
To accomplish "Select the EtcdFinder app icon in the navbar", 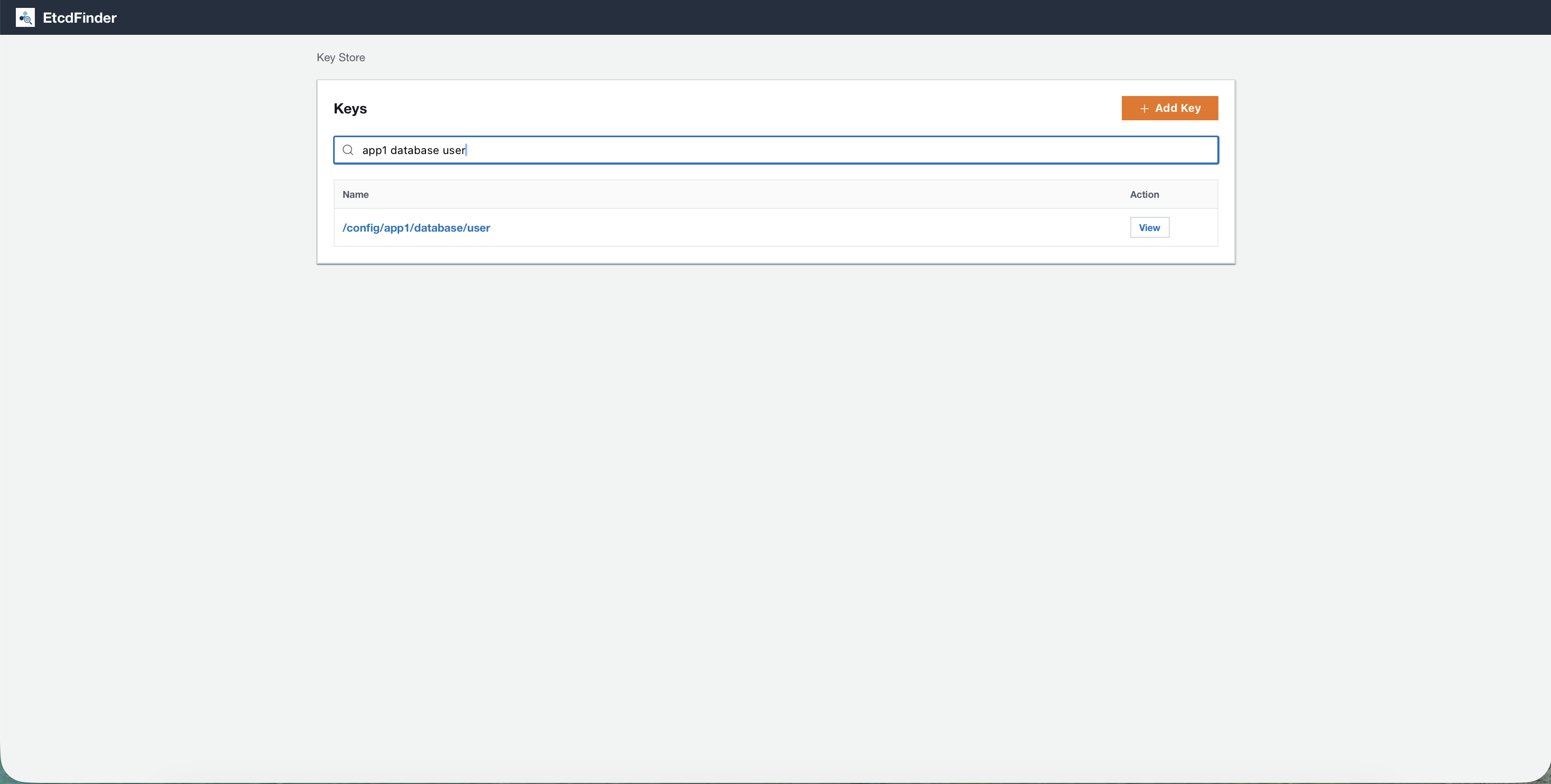I will click(25, 17).
